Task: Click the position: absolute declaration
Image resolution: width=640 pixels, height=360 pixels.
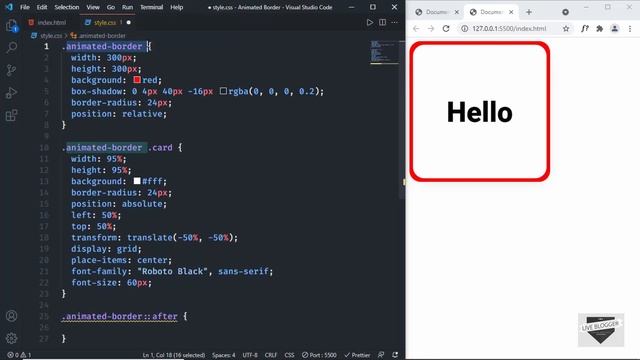Action: (x=119, y=204)
